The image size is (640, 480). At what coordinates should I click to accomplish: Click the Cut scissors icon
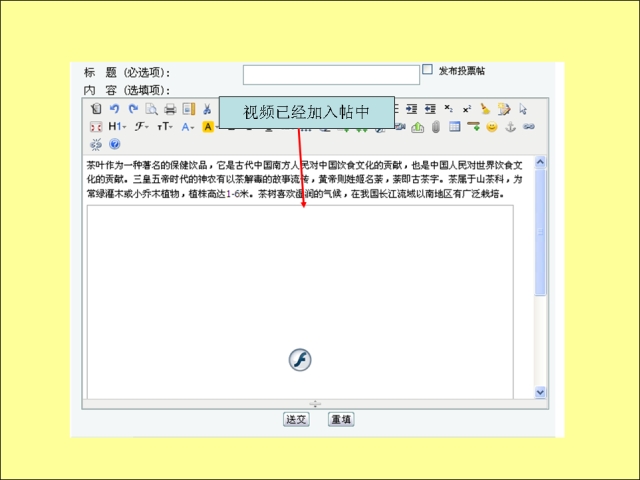207,109
